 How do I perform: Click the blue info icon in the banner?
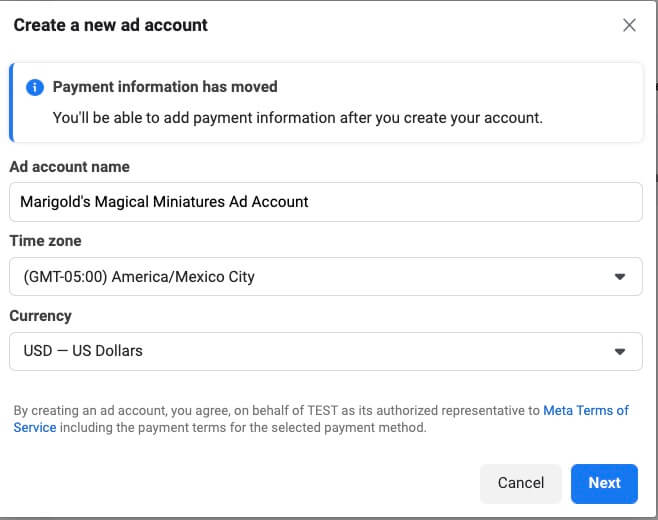tap(35, 87)
